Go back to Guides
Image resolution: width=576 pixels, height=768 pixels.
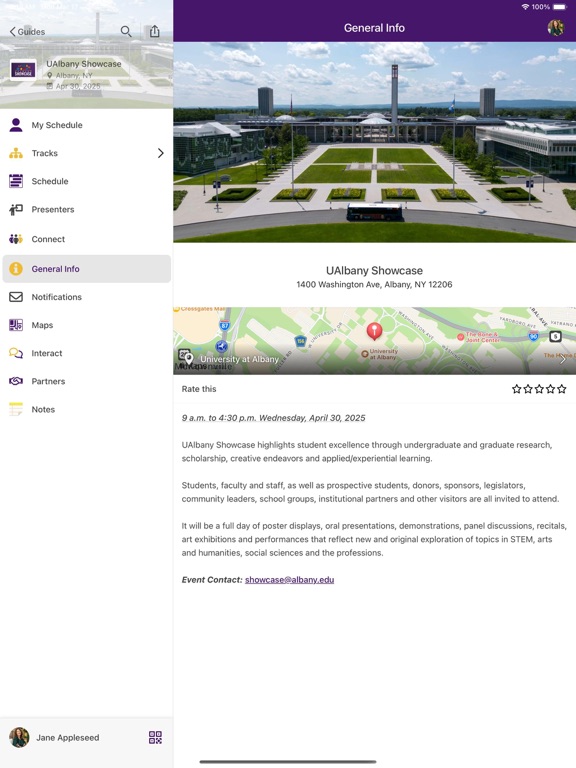click(x=27, y=31)
